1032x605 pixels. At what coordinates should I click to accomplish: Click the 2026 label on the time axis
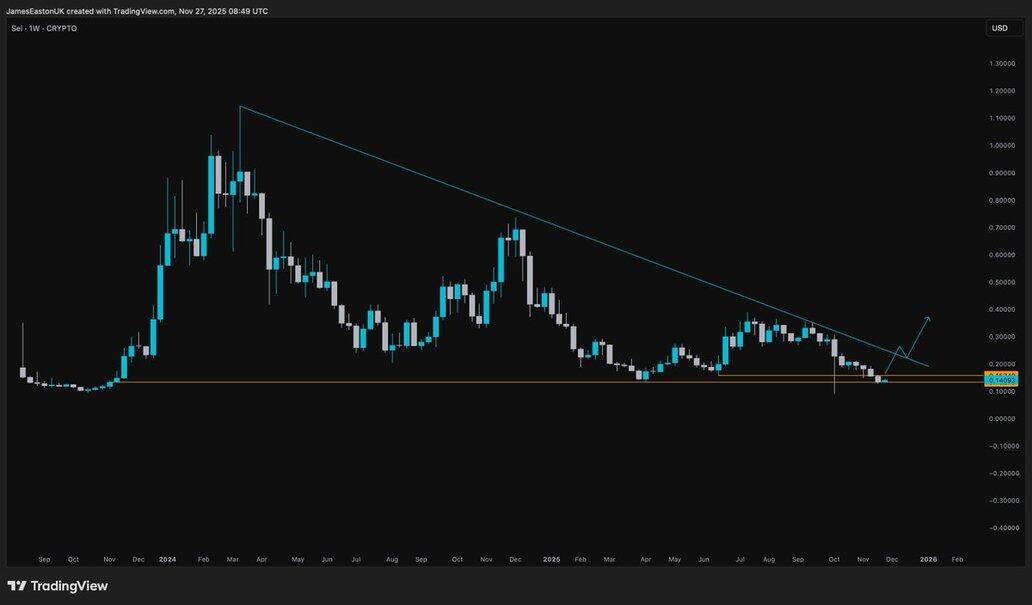[928, 560]
